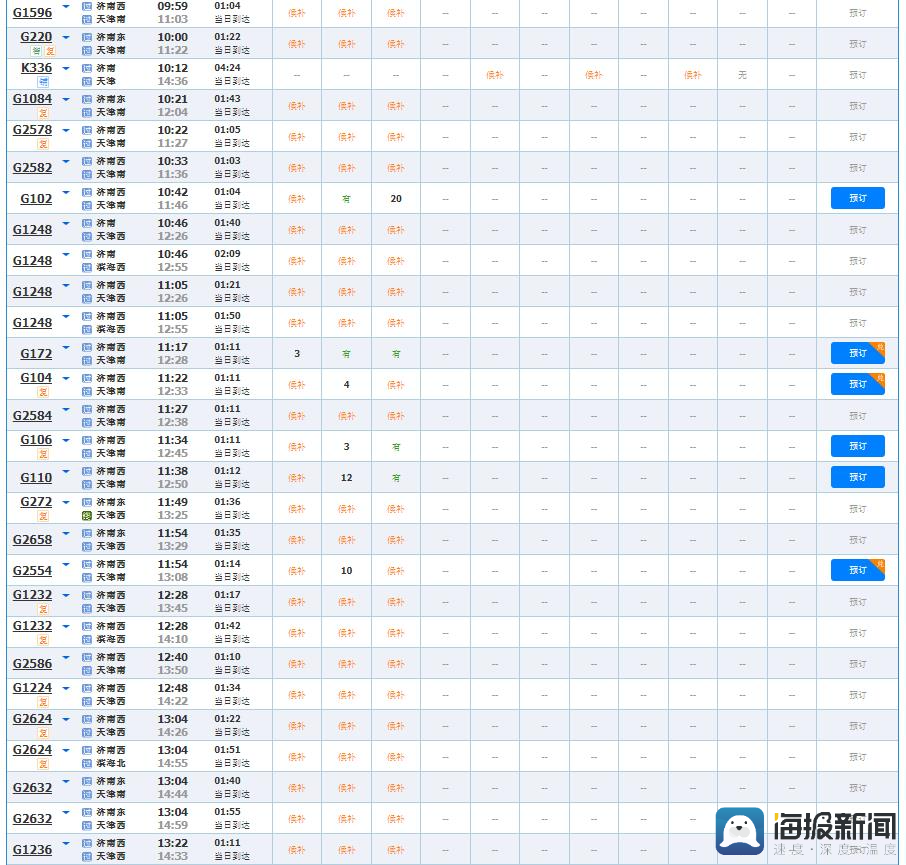Click the 复 badge under G2578
The width and height of the screenshot is (906, 865).
pyautogui.click(x=43, y=144)
